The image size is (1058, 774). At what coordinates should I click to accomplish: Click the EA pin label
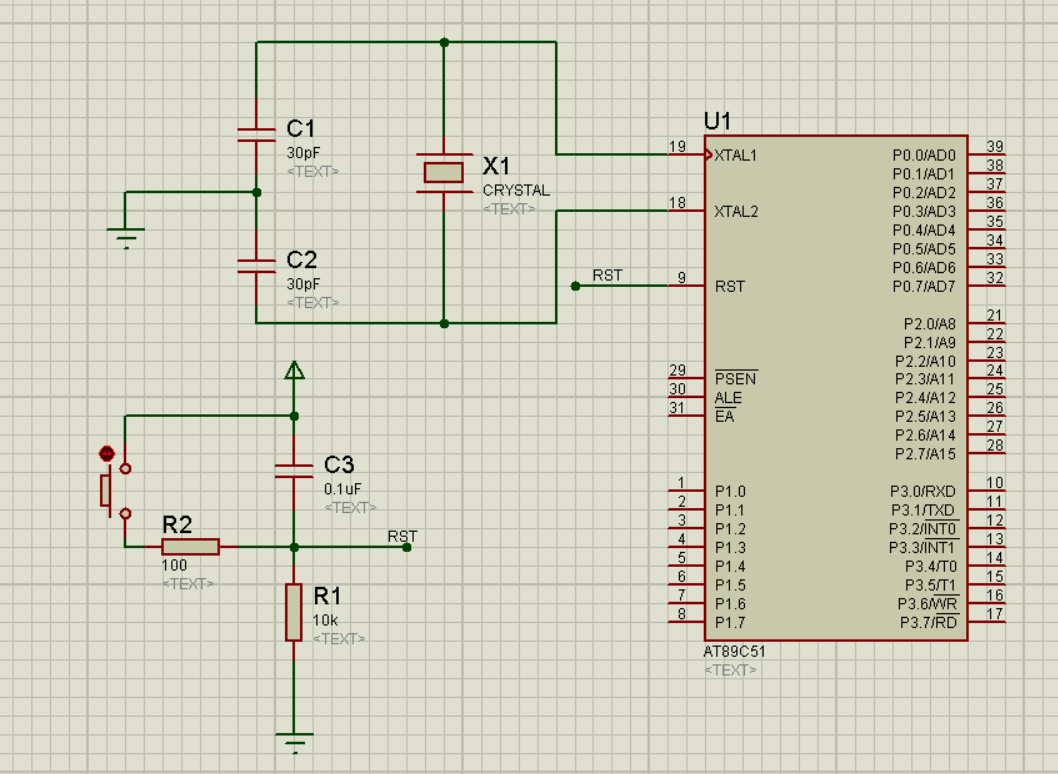coord(725,416)
